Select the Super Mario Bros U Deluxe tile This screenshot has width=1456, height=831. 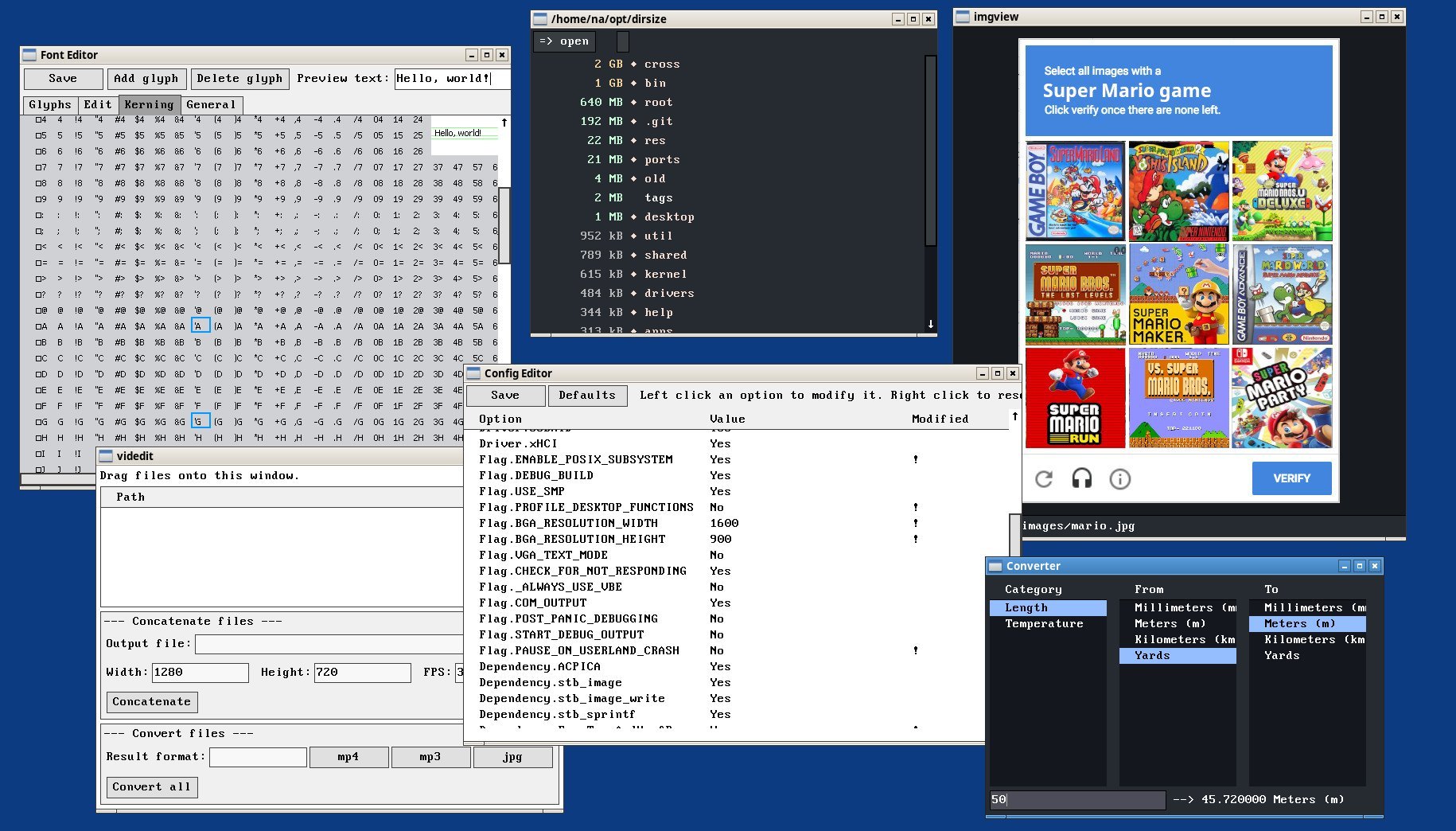1282,191
